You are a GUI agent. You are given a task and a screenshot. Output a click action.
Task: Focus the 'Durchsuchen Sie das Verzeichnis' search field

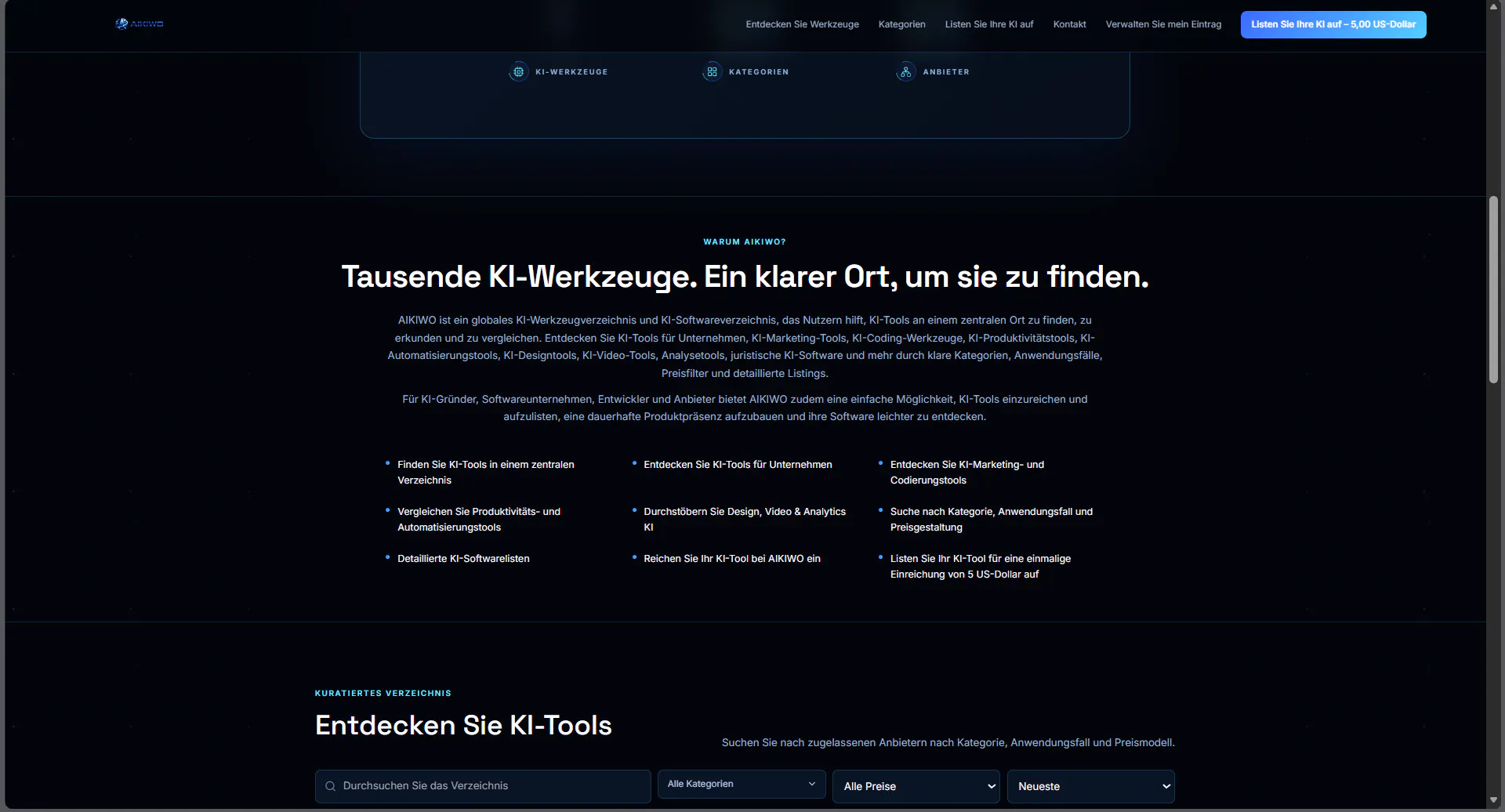483,786
